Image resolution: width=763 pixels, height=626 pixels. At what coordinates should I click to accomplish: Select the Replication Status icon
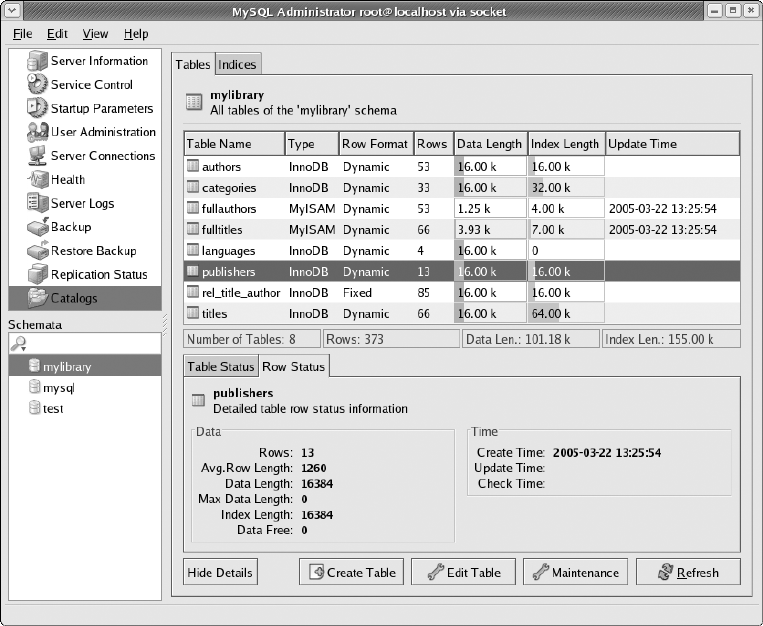pos(37,275)
